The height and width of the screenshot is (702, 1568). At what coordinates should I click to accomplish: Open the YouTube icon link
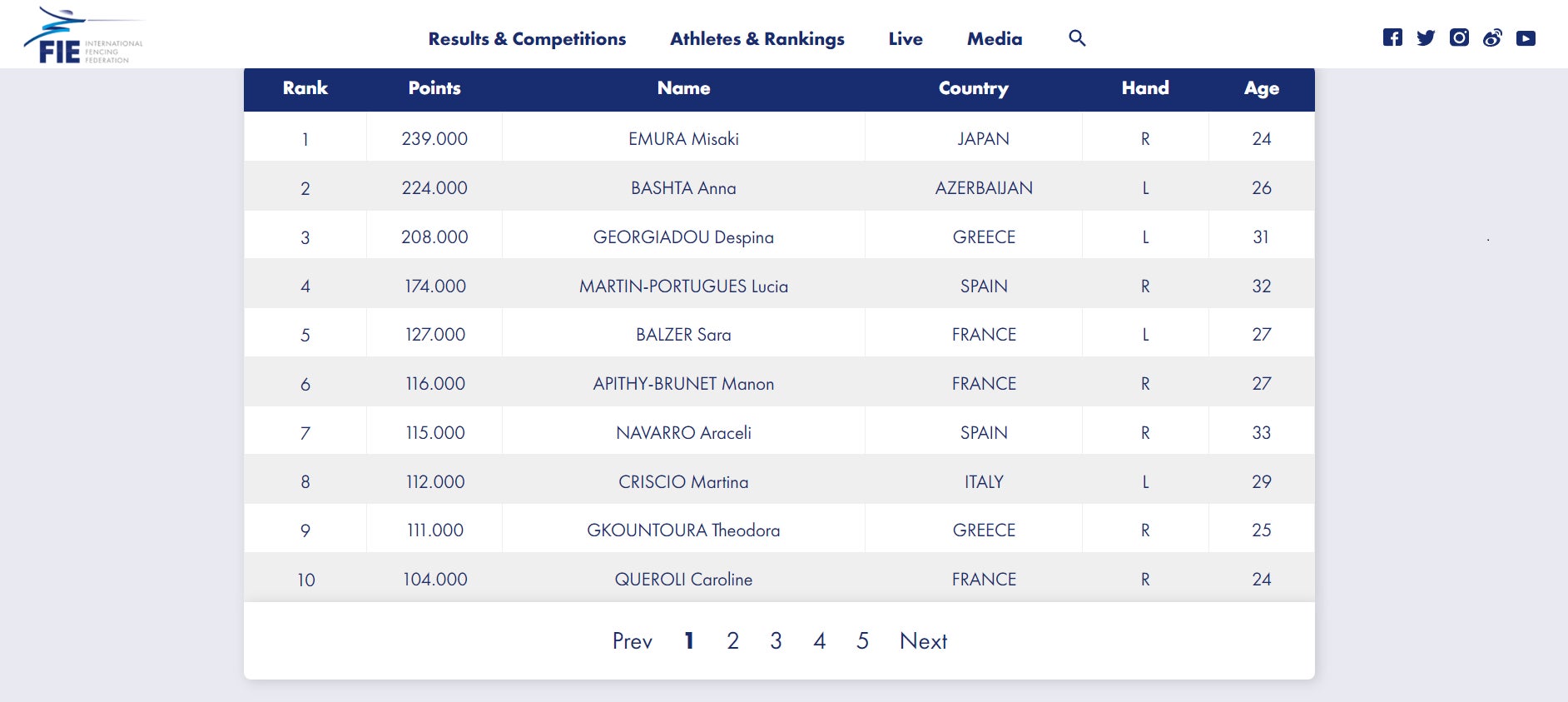(1526, 38)
